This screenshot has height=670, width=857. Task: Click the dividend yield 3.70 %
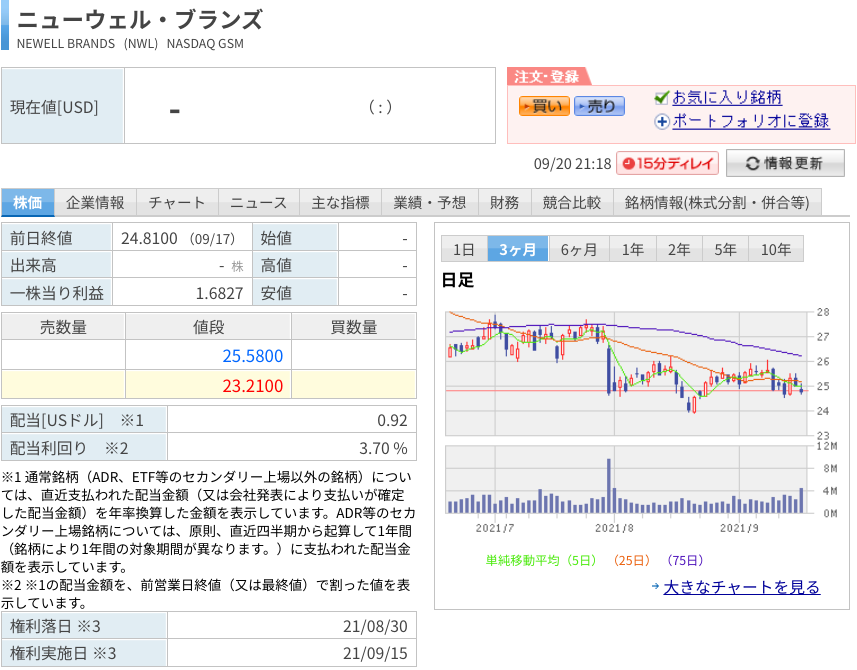click(x=383, y=449)
